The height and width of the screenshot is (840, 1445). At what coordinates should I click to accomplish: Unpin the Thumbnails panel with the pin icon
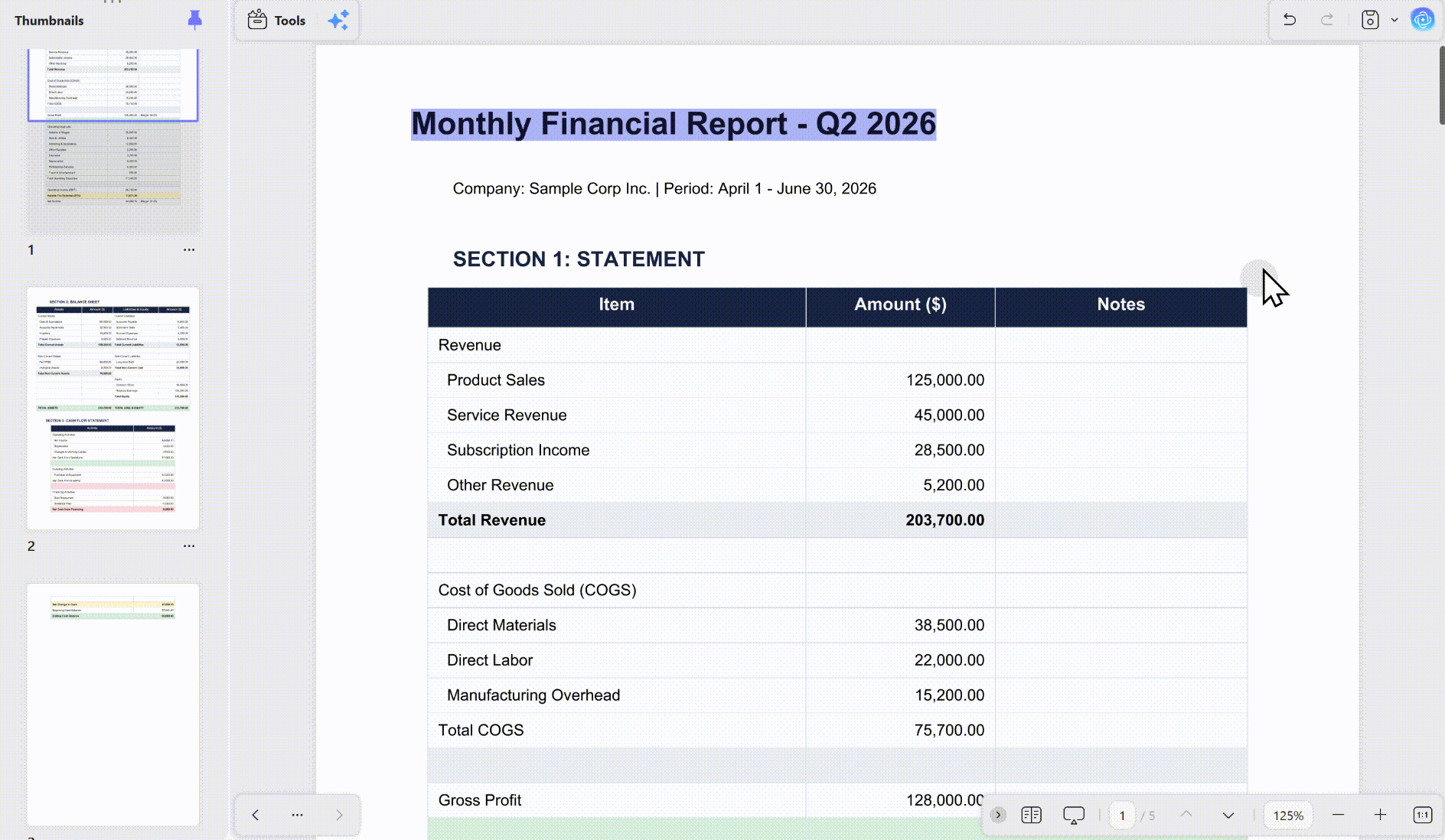click(195, 20)
